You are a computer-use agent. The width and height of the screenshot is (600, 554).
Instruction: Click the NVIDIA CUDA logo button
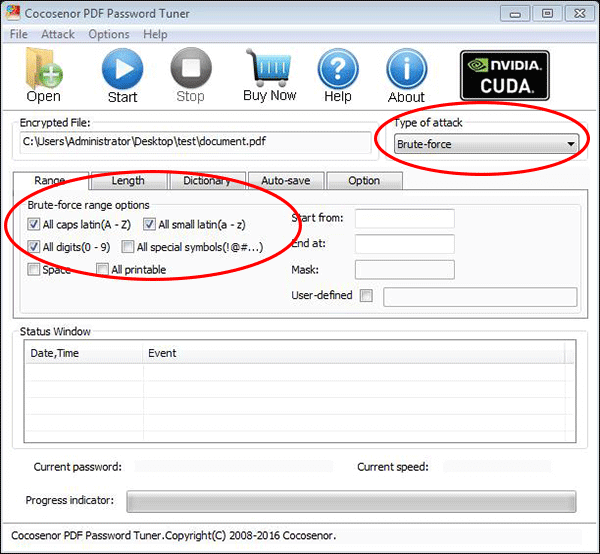tap(505, 75)
